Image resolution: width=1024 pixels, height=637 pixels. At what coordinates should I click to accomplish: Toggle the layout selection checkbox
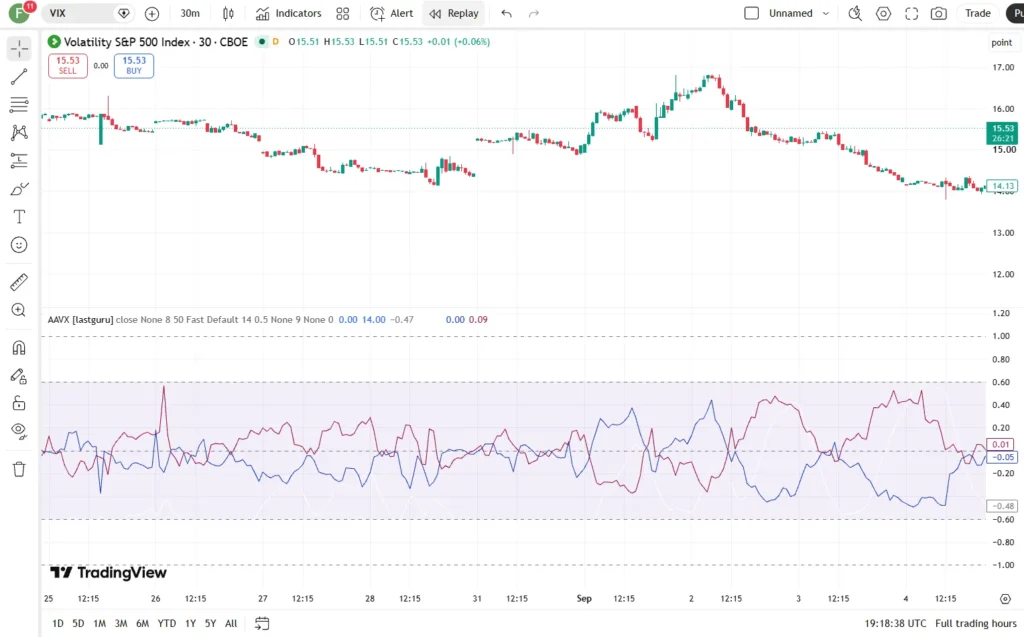pyautogui.click(x=752, y=13)
